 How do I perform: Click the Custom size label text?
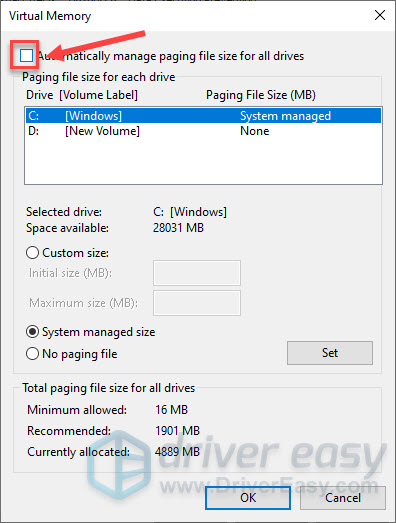(75, 253)
